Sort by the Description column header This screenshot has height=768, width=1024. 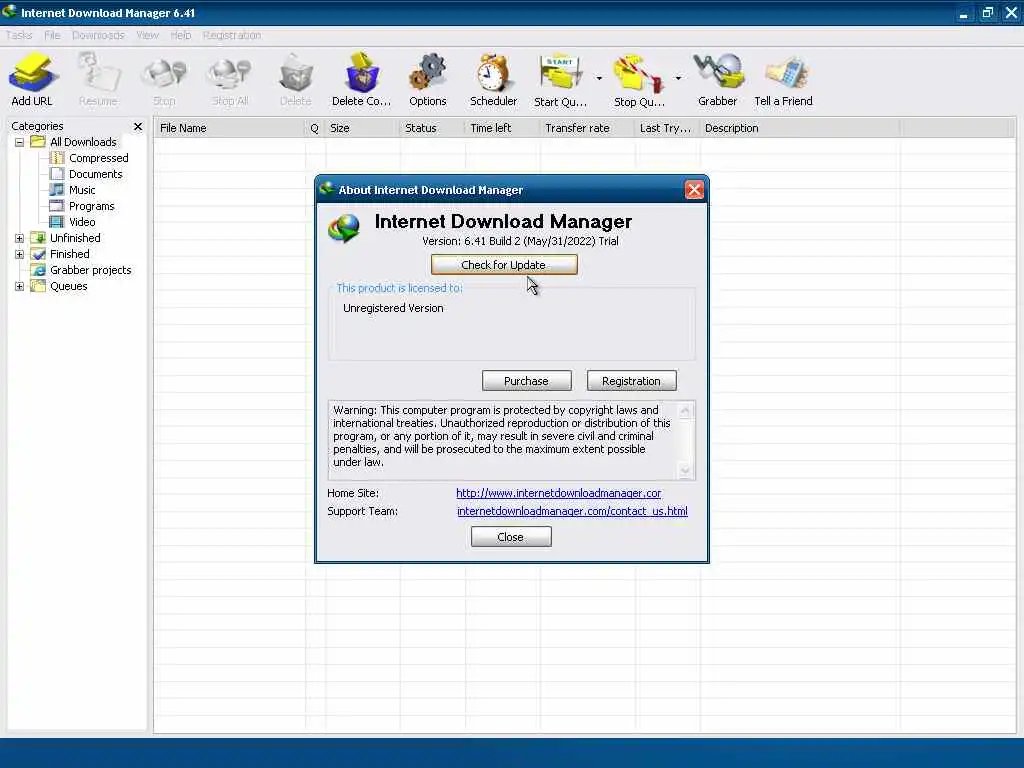[x=800, y=128]
